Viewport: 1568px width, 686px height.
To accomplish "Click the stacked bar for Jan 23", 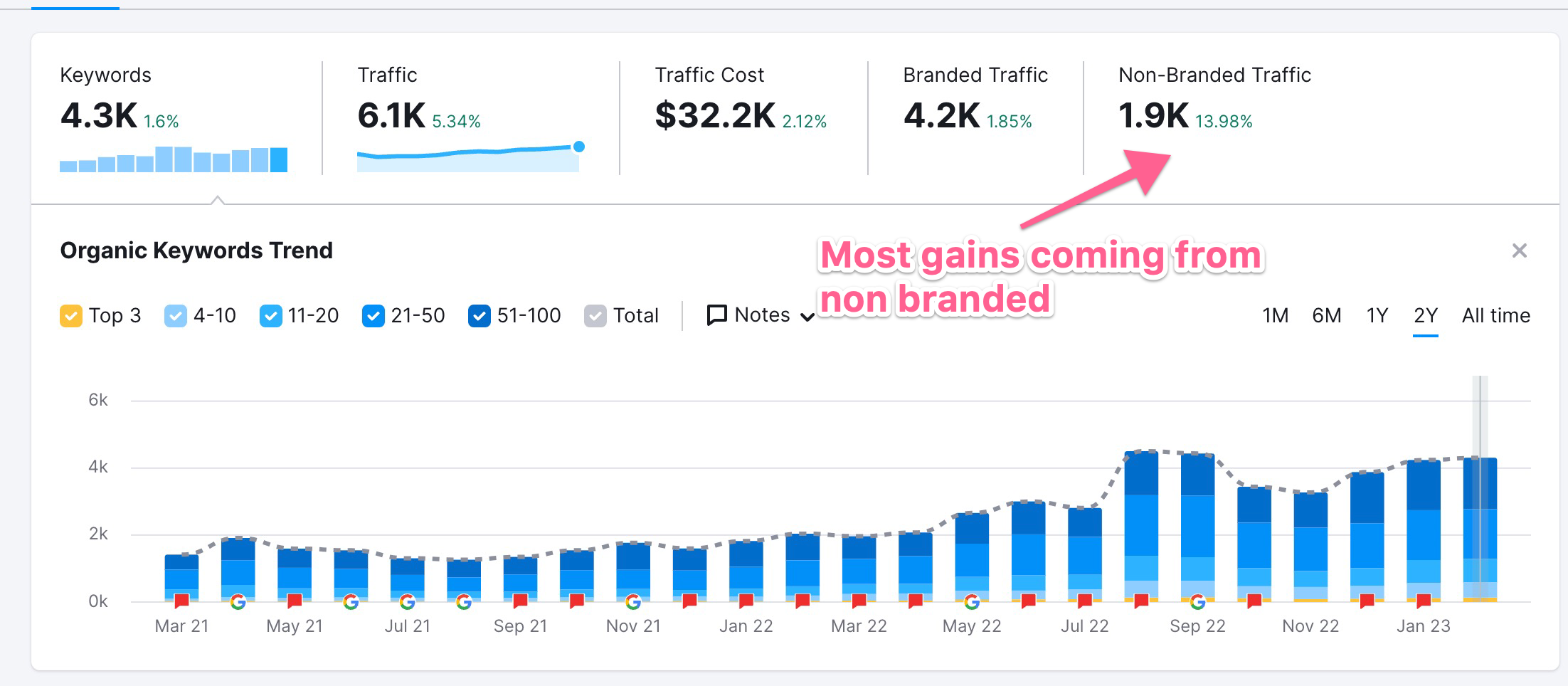I will point(1424,531).
